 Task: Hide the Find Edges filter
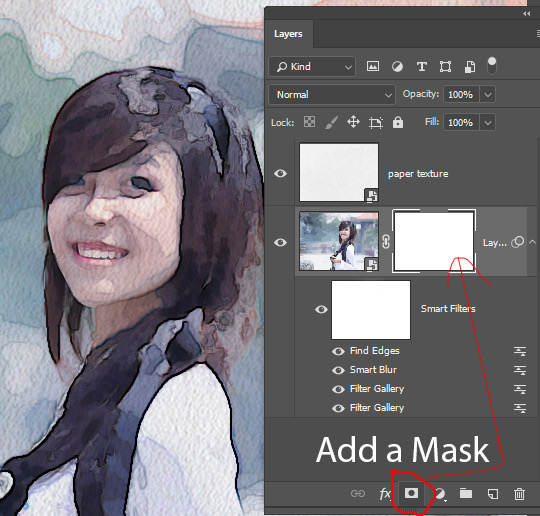coord(338,351)
